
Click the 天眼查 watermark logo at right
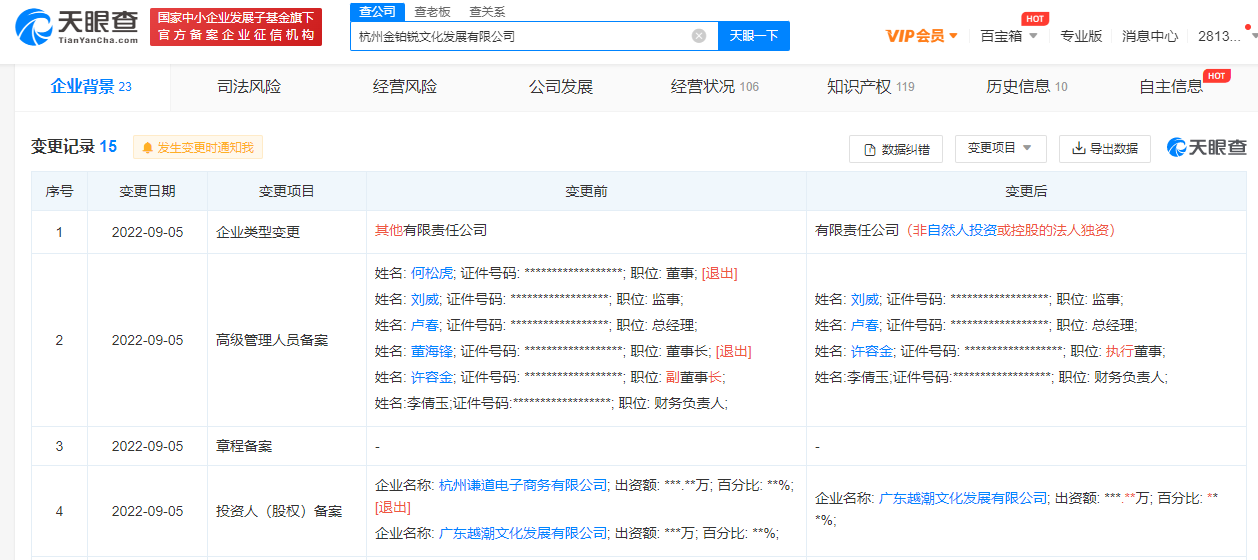(1207, 148)
